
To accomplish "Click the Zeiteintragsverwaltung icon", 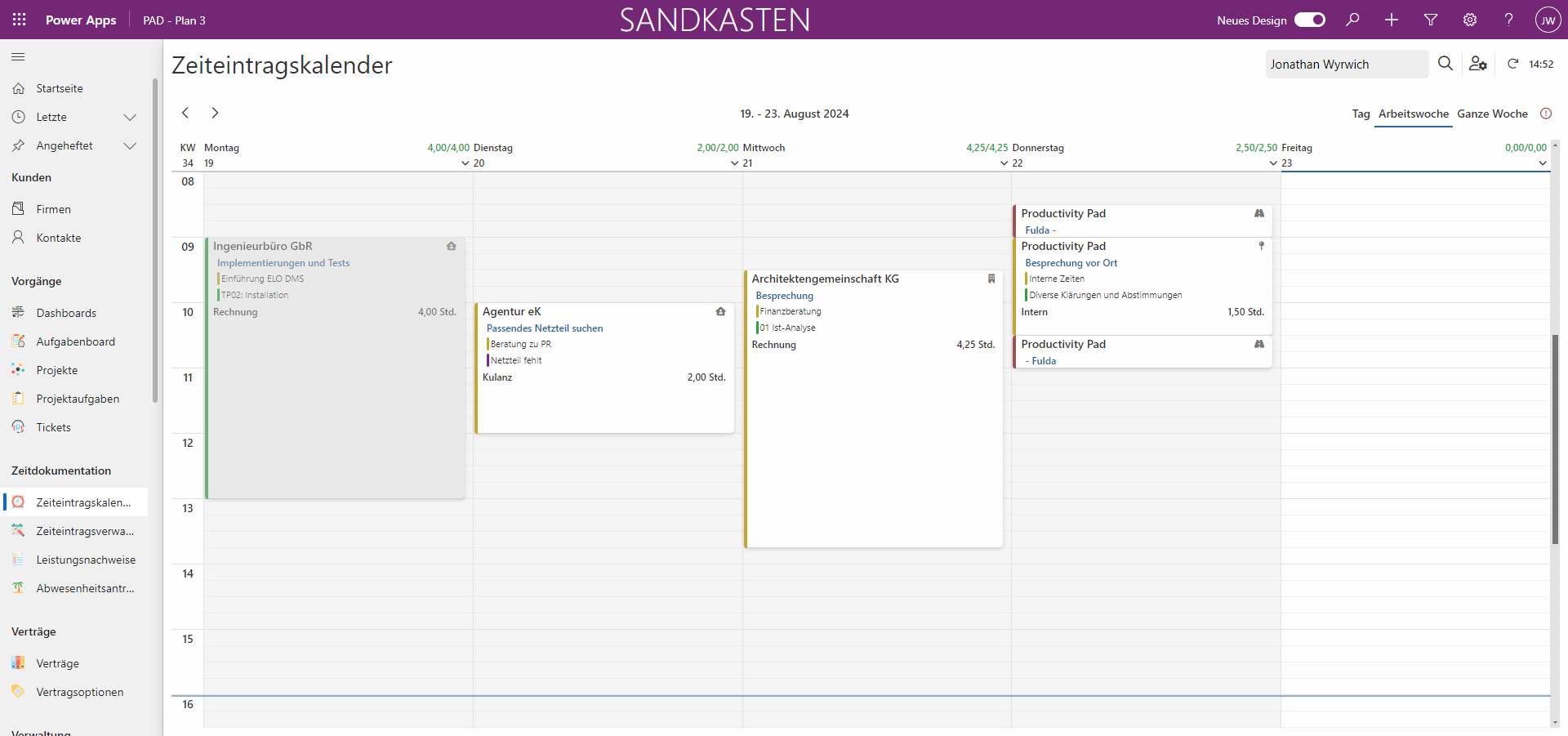I will click(x=18, y=531).
